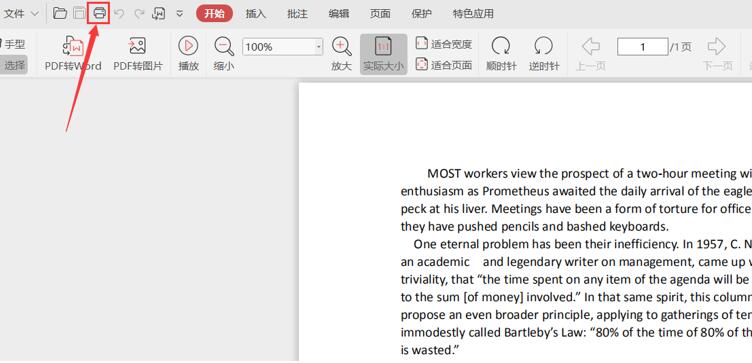Image resolution: width=752 pixels, height=363 pixels.
Task: Switch to the 特色应用 tab
Action: (473, 14)
